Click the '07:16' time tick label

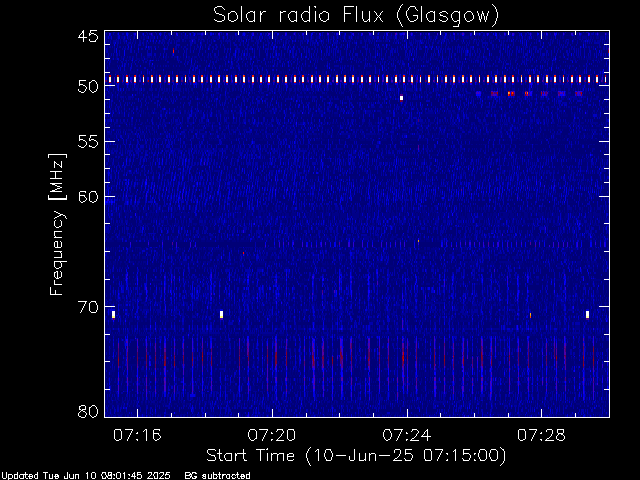[x=137, y=435]
